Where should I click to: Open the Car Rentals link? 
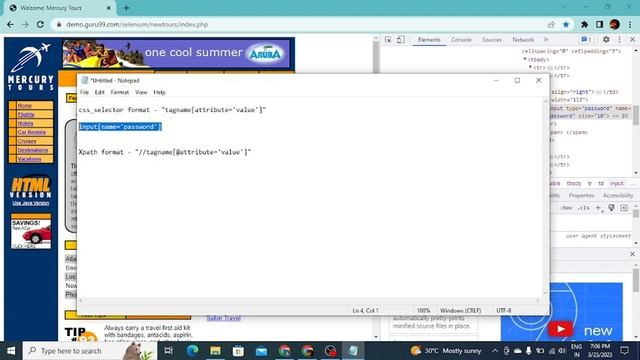pyautogui.click(x=32, y=132)
